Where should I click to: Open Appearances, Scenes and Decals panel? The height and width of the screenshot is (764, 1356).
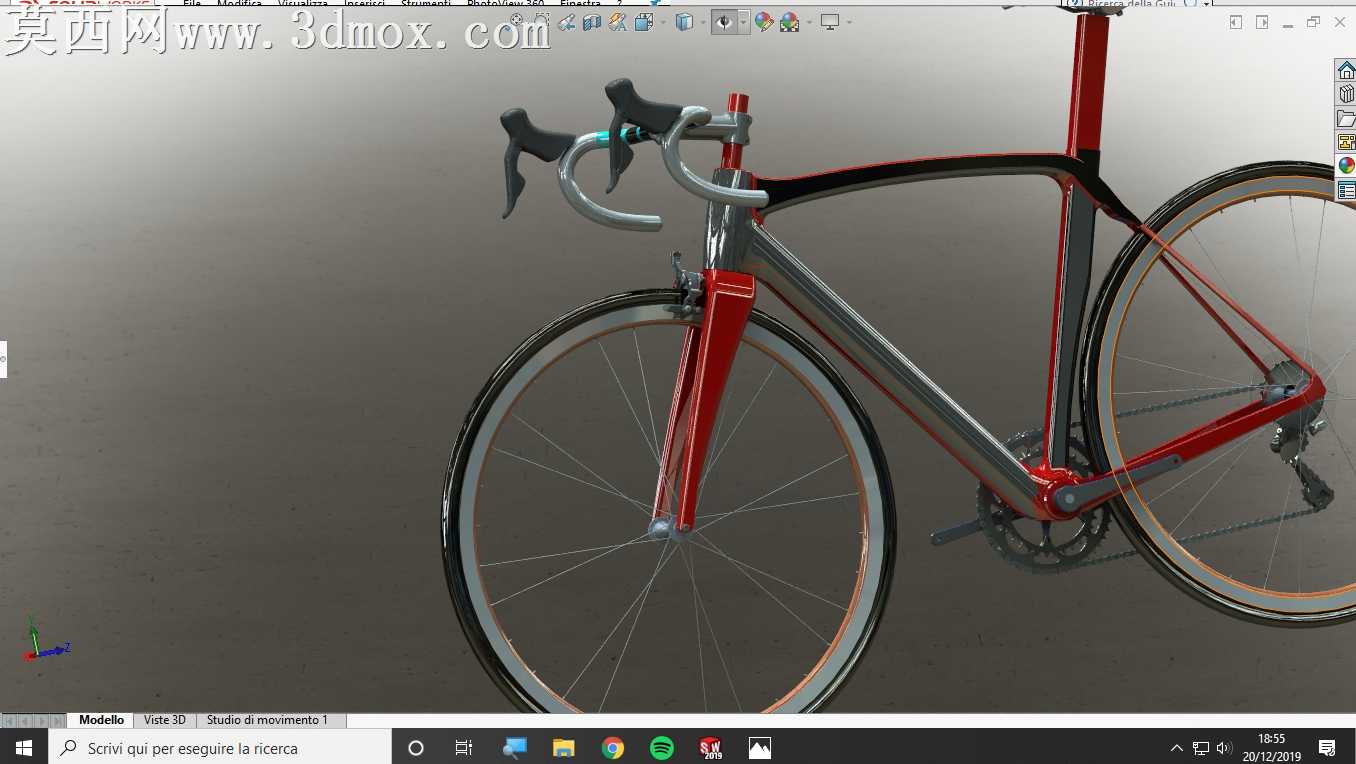(x=1346, y=166)
